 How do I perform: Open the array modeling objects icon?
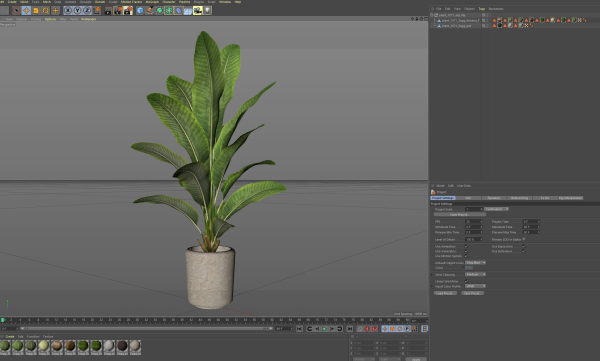point(169,10)
